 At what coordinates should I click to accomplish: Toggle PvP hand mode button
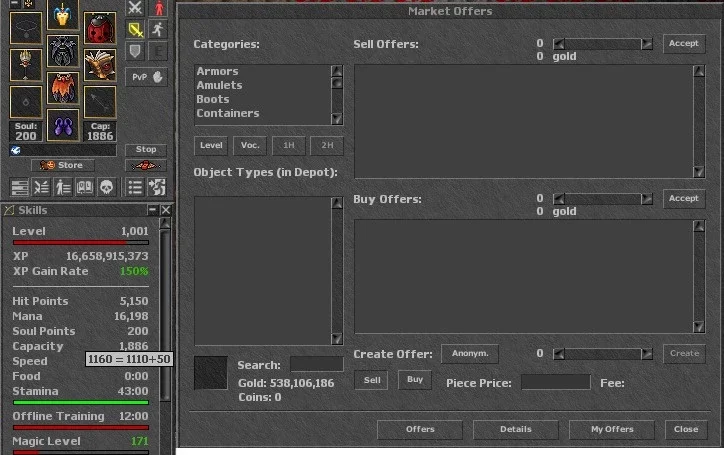(146, 77)
